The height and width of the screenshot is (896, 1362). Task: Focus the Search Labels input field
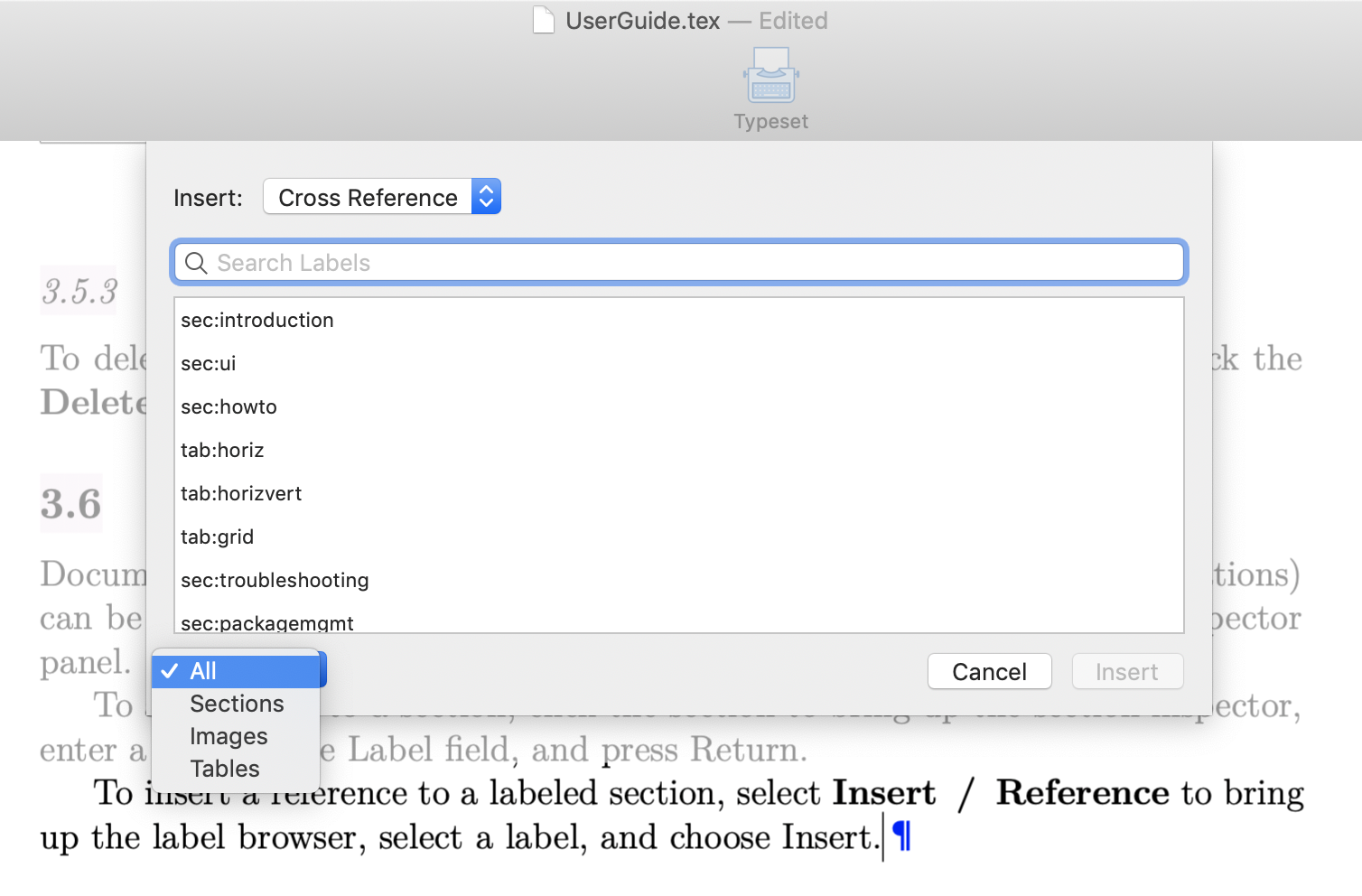click(x=678, y=263)
